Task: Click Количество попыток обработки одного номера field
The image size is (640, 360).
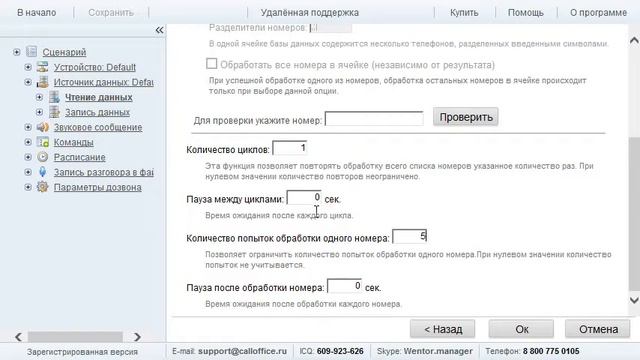Action: (409, 236)
